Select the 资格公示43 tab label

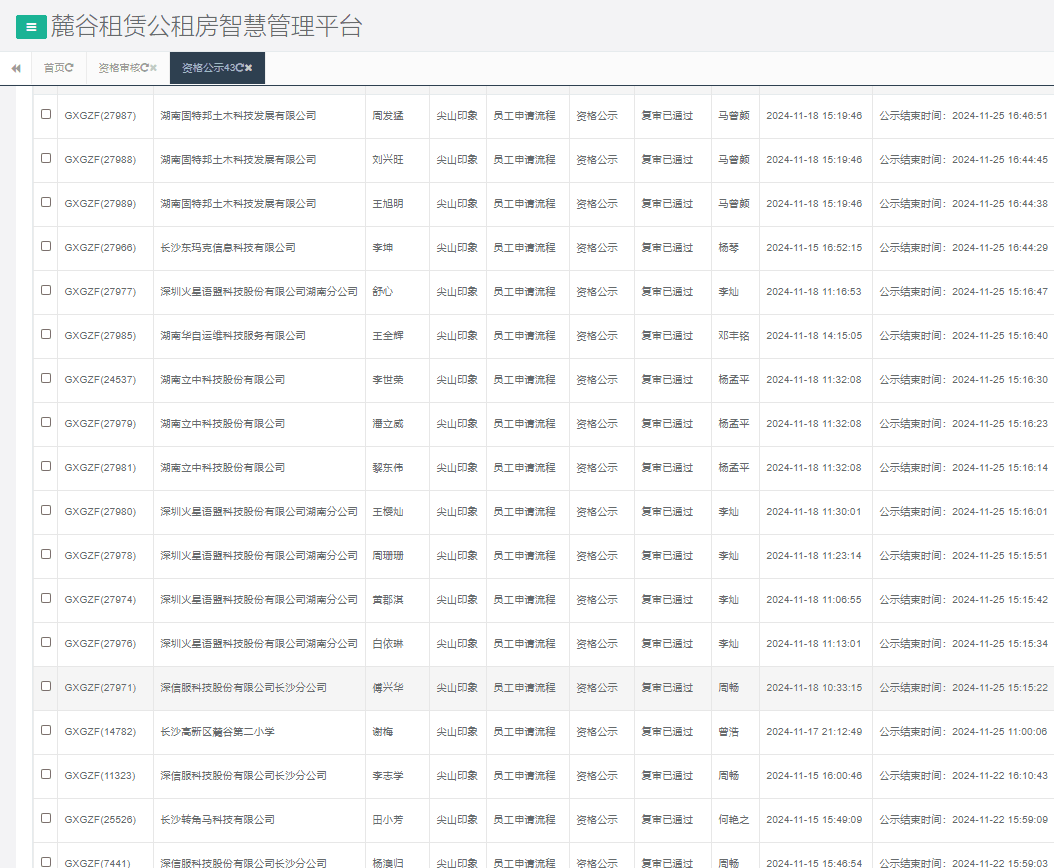[207, 68]
